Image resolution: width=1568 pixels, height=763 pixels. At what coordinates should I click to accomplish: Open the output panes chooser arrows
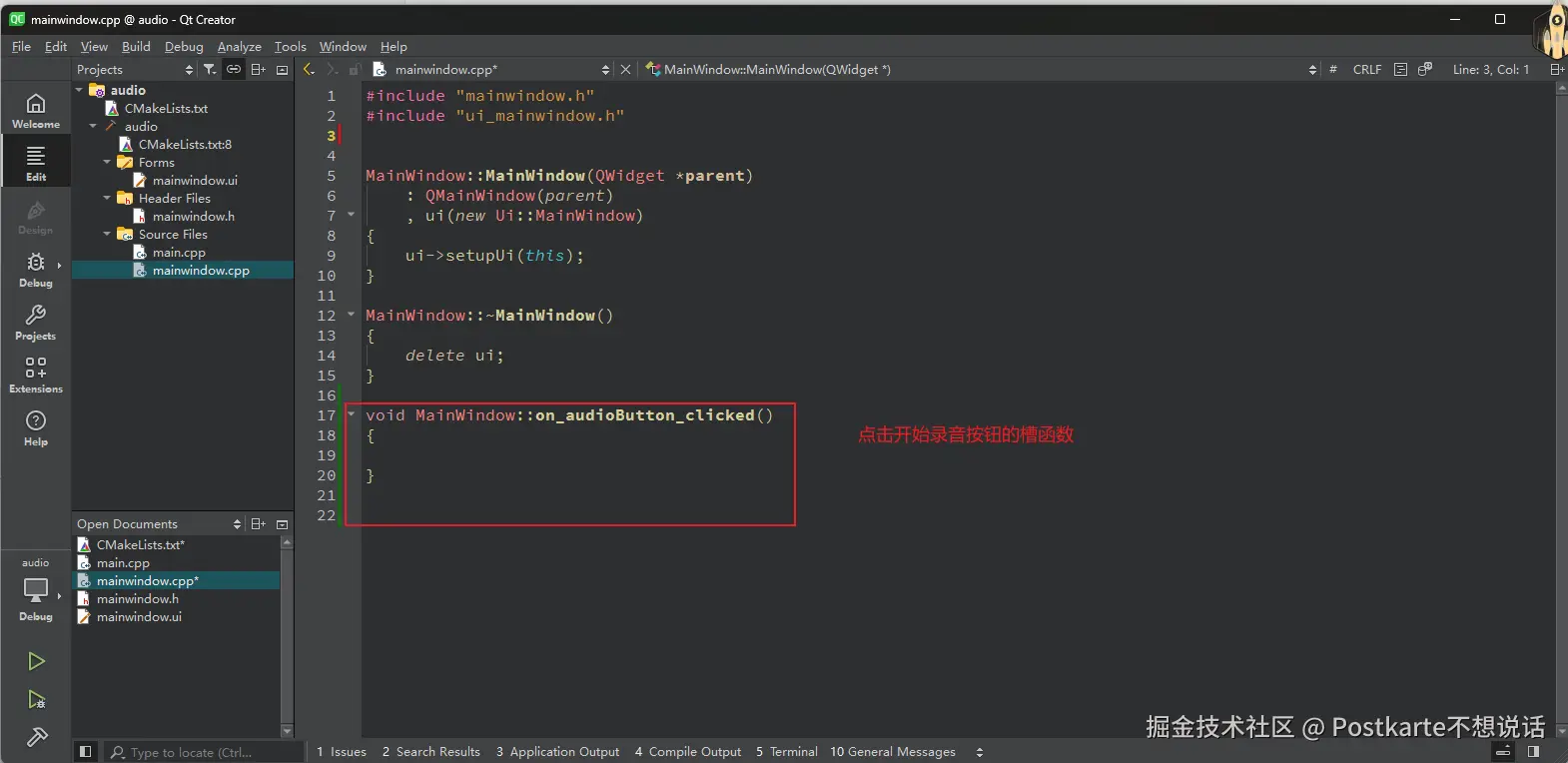click(980, 752)
